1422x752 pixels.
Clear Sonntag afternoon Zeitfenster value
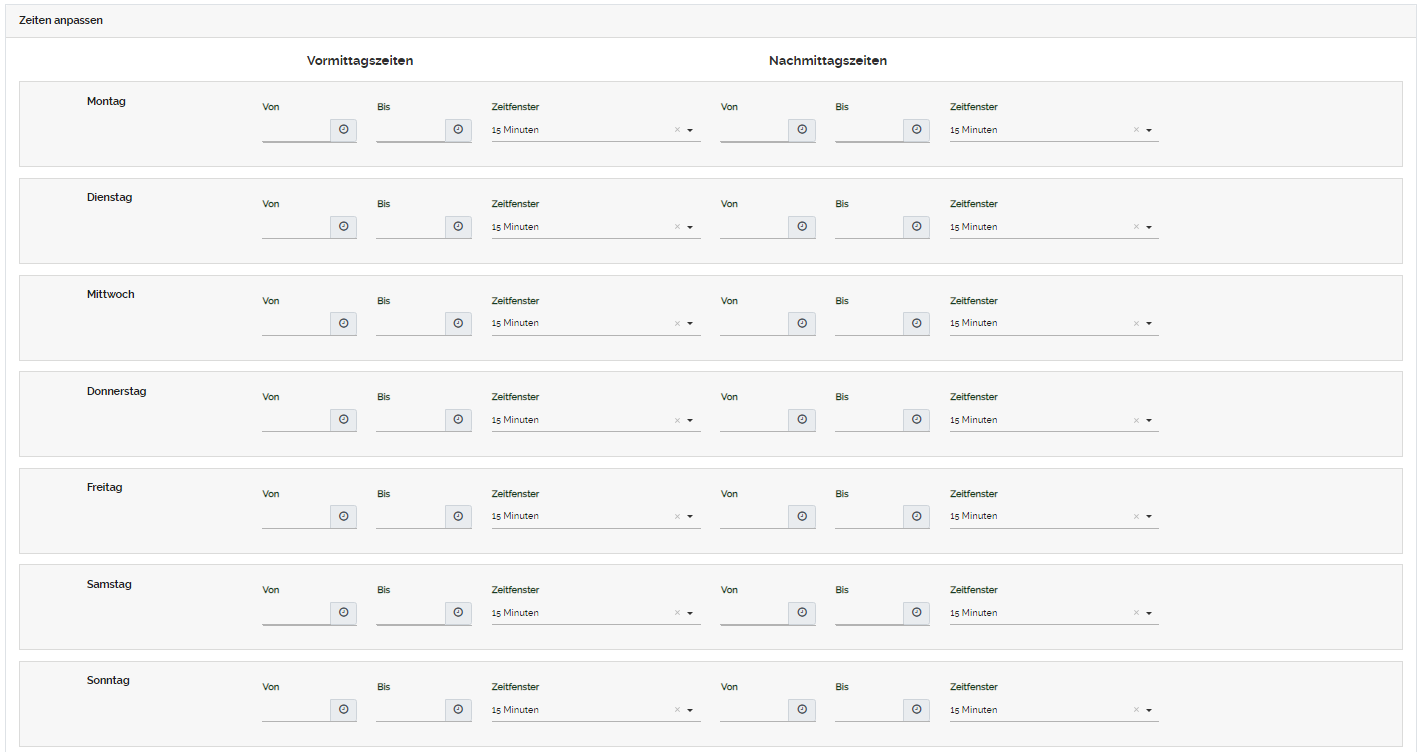point(1136,710)
